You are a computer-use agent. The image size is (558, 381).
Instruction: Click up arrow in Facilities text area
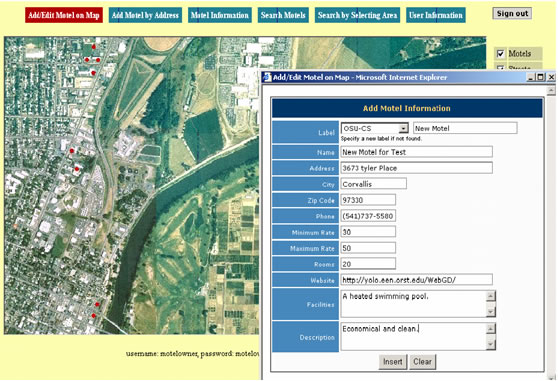[x=490, y=296]
